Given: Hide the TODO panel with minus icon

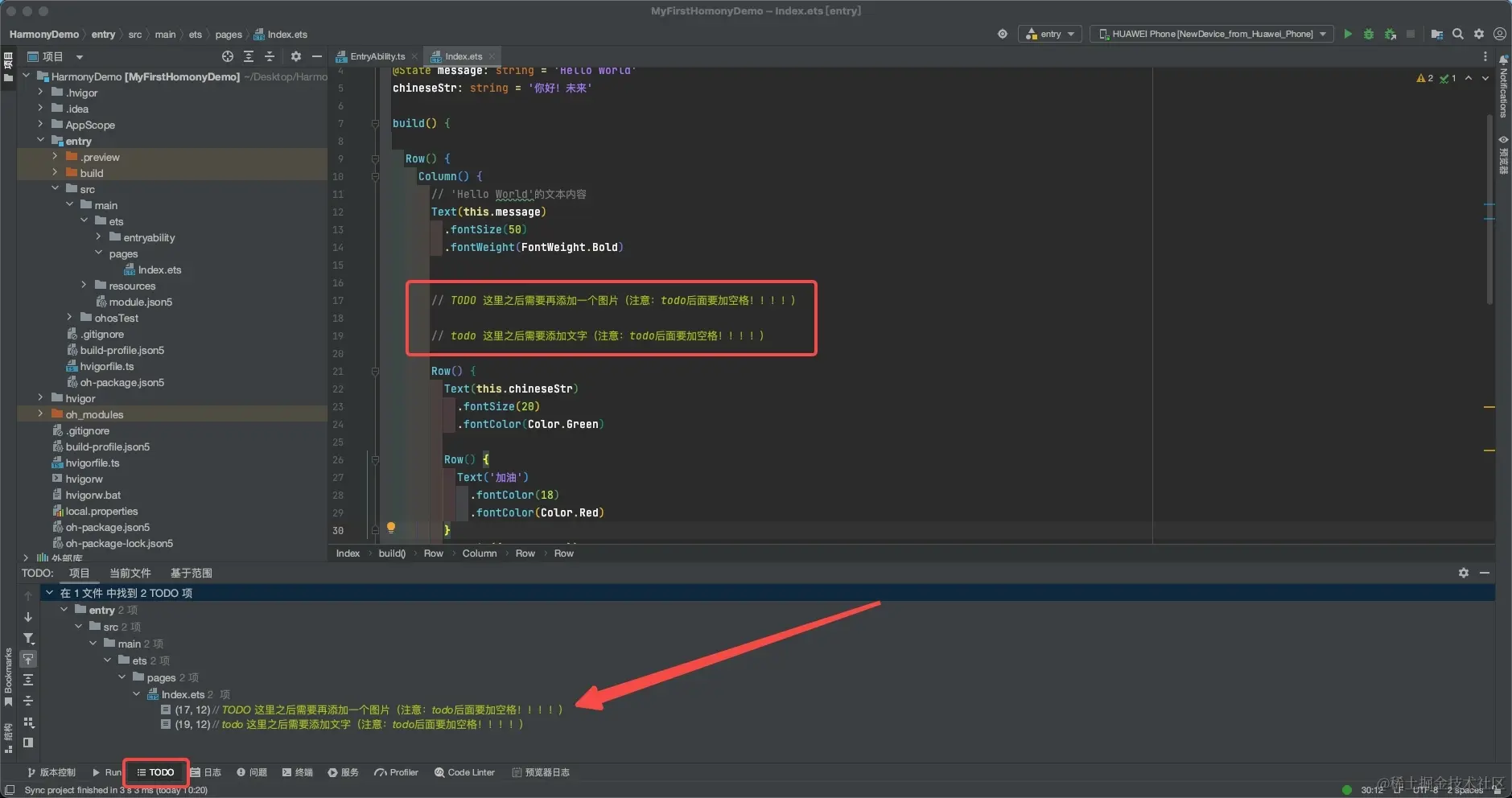Looking at the screenshot, I should point(1485,573).
